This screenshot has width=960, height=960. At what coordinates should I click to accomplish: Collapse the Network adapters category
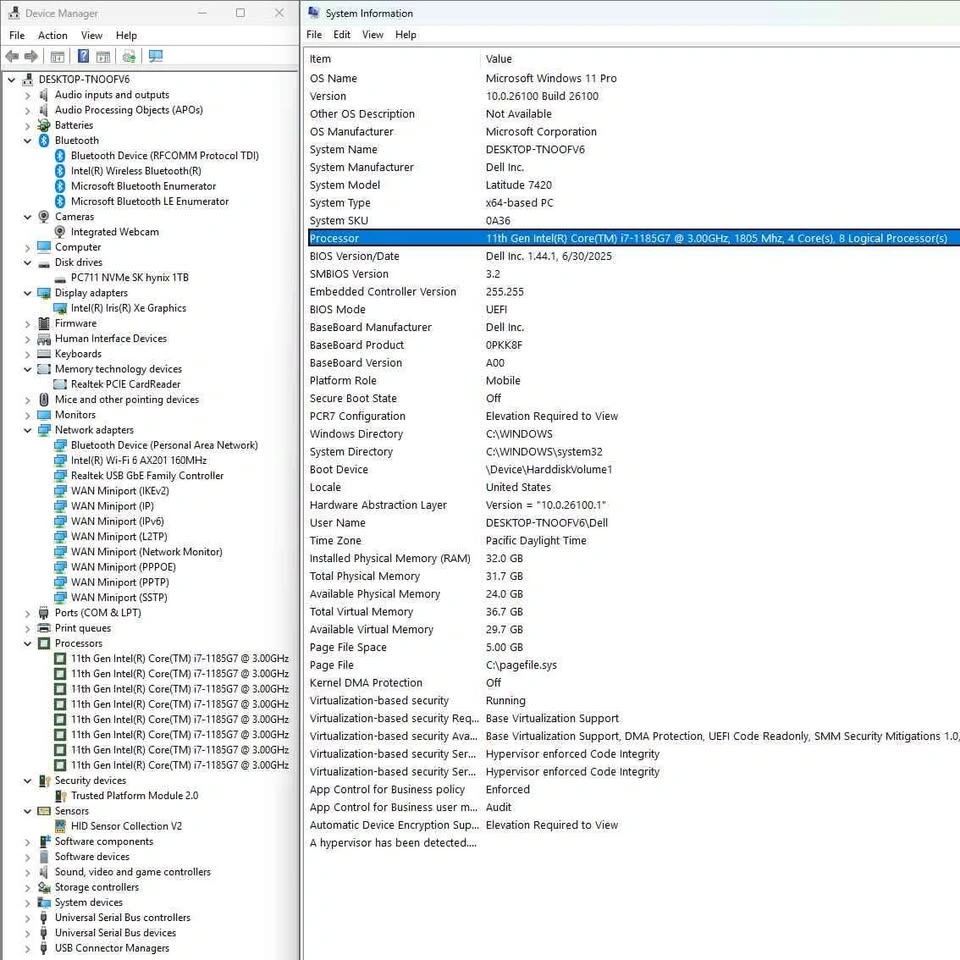tap(28, 430)
